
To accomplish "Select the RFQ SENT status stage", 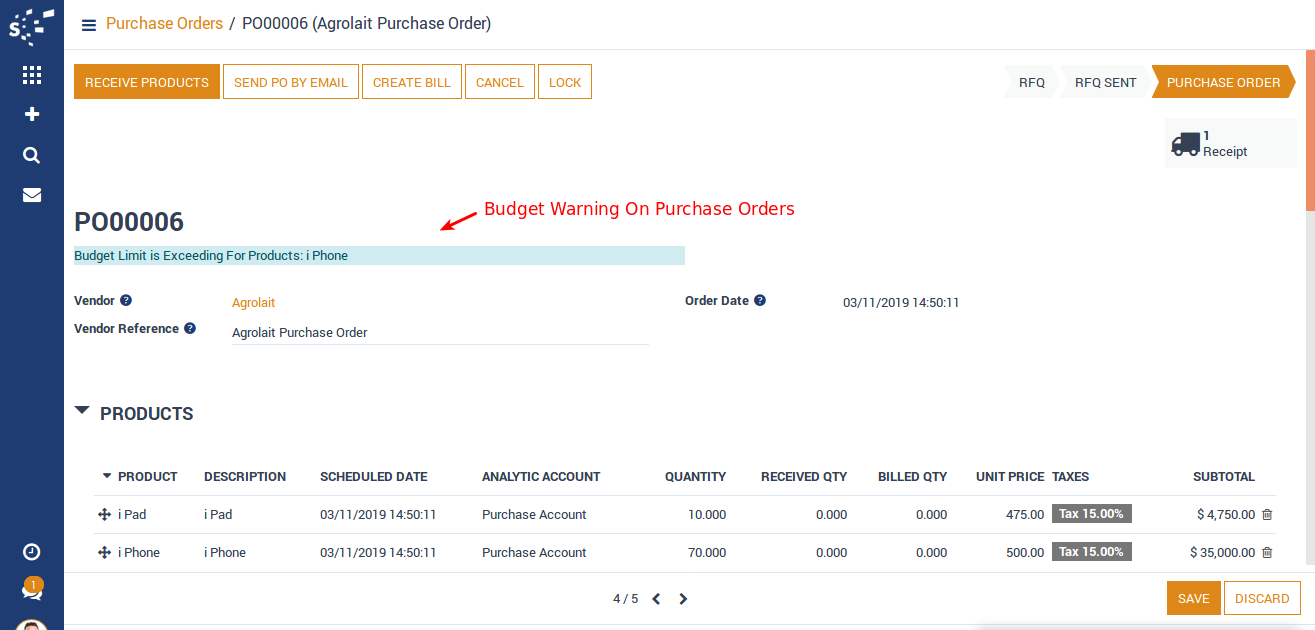I will pos(1105,82).
